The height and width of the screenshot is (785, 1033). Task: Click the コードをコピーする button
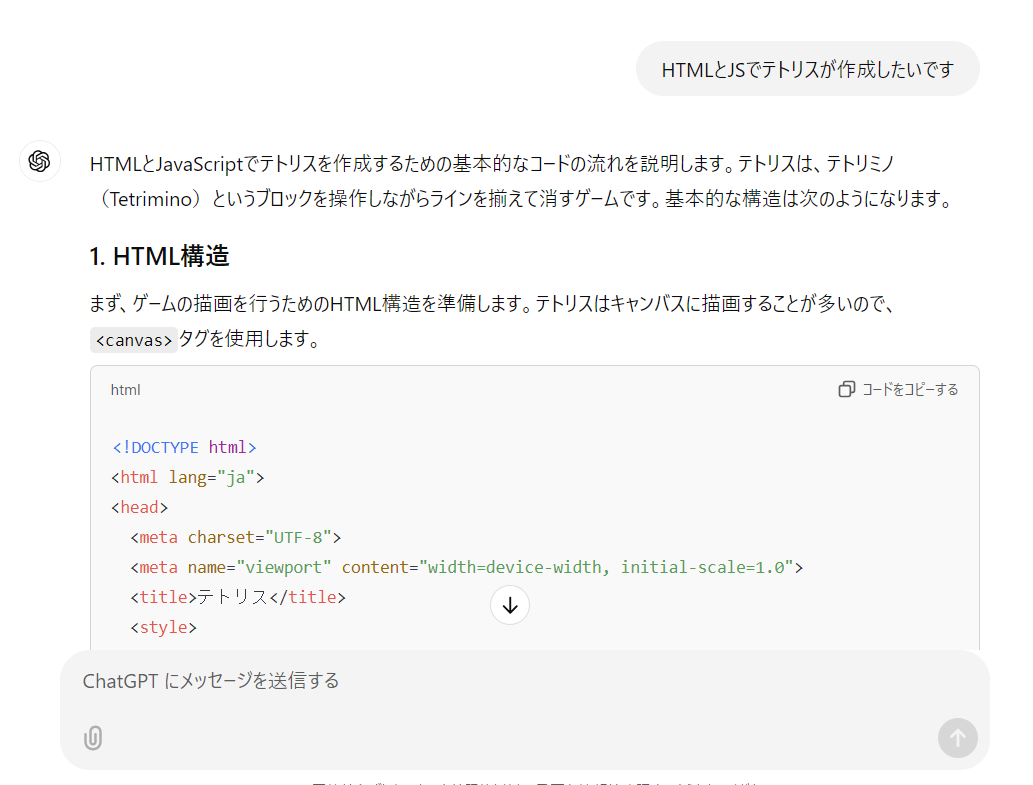pos(899,389)
